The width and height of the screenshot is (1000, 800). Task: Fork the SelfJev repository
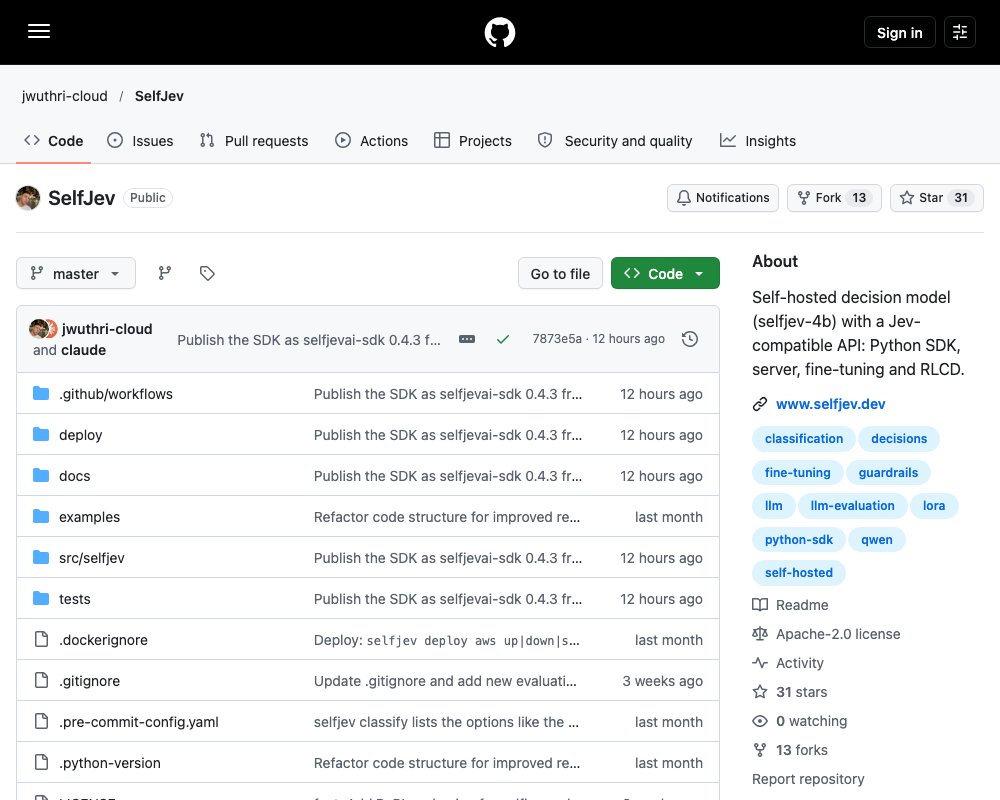[834, 198]
